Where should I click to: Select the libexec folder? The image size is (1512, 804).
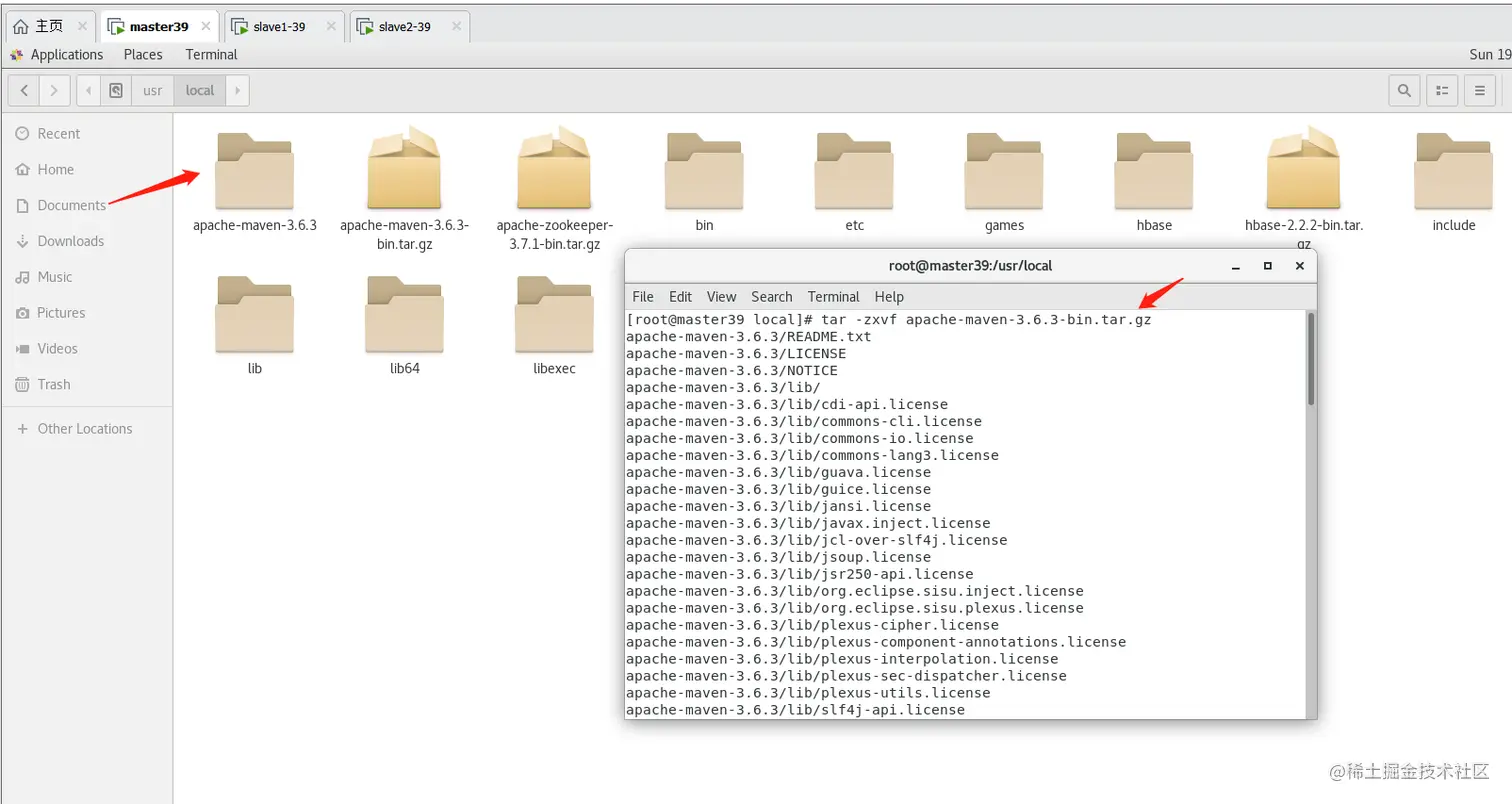pos(554,325)
